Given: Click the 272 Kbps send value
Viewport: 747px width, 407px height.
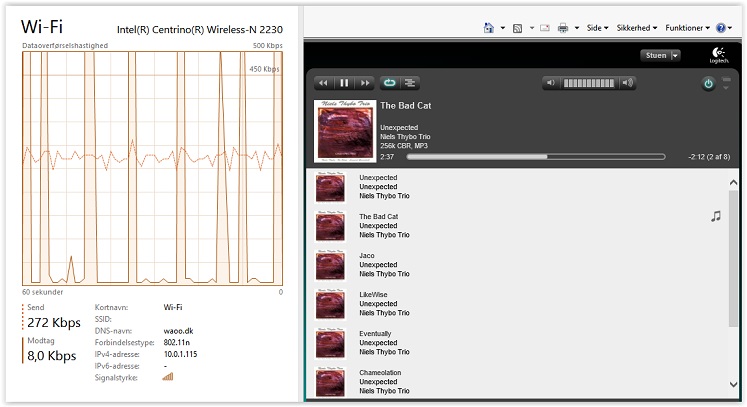Looking at the screenshot, I should tap(54, 323).
